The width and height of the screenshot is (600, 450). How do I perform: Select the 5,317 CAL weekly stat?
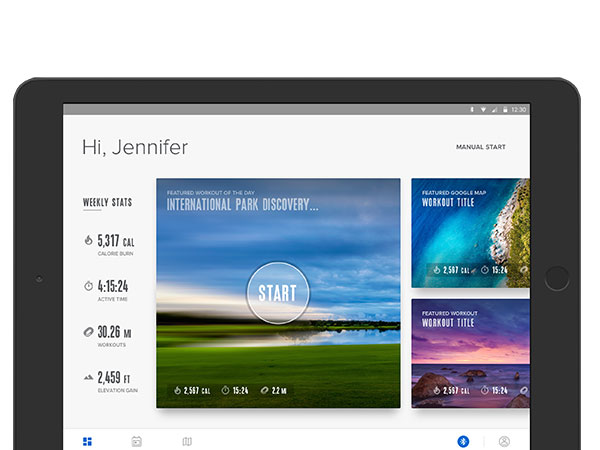(x=116, y=241)
